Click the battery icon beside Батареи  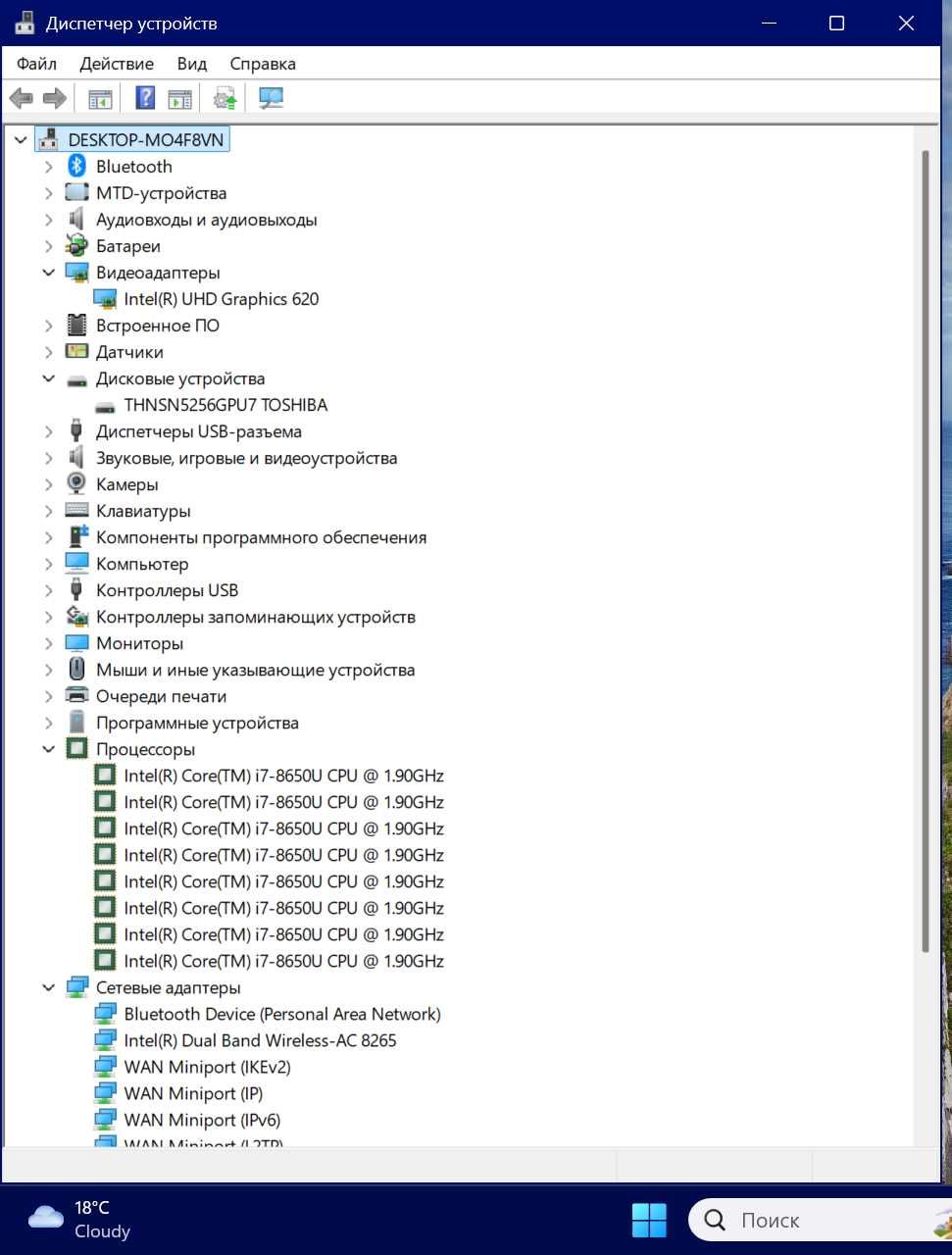click(x=76, y=246)
